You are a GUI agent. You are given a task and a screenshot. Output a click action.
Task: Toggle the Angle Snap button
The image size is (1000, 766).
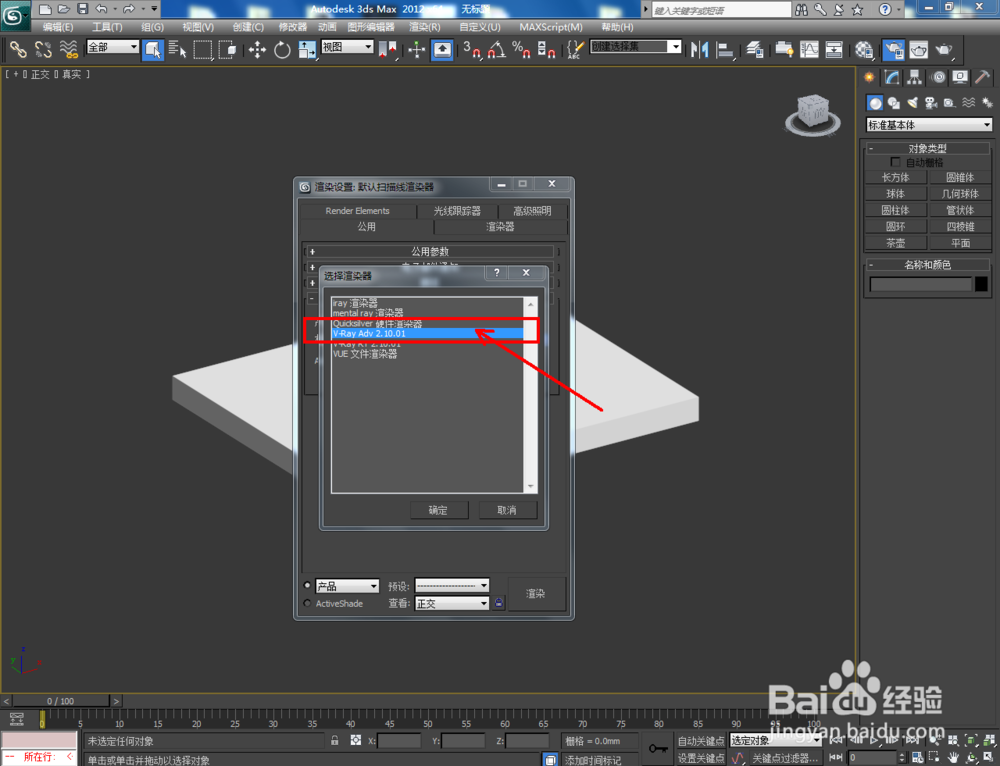[497, 49]
